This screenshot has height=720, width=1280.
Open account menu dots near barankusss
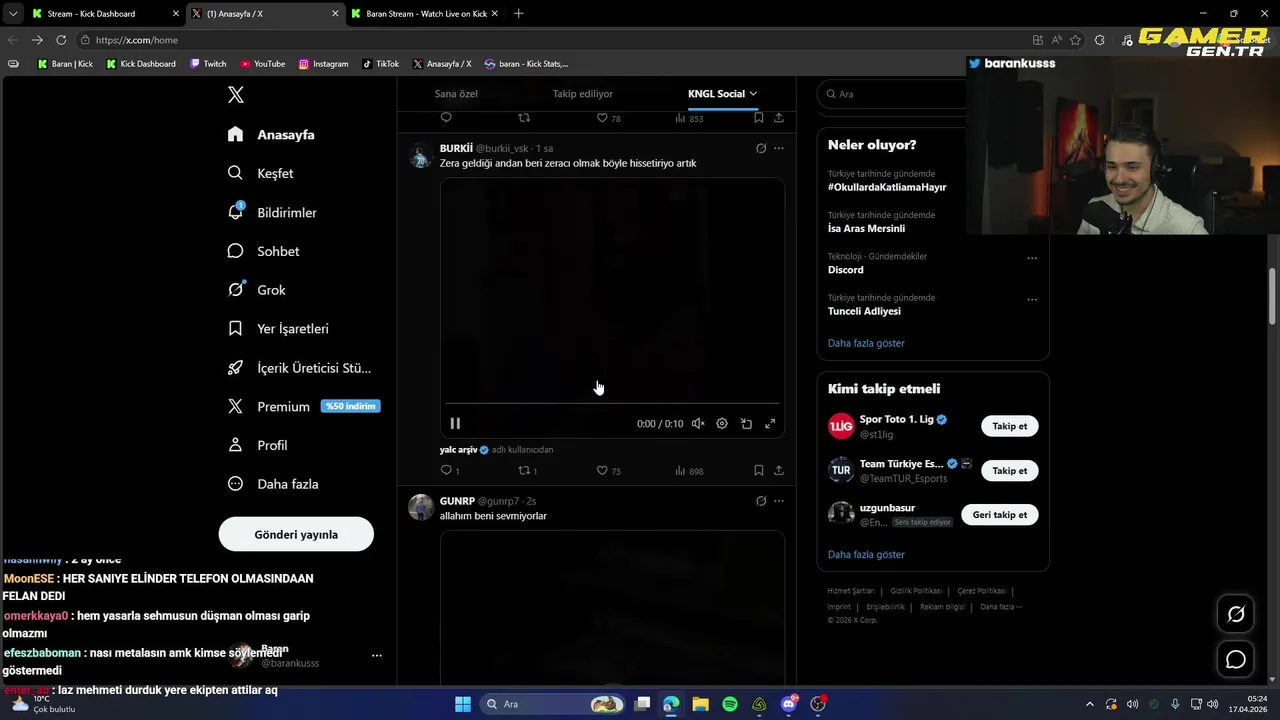[x=377, y=656]
